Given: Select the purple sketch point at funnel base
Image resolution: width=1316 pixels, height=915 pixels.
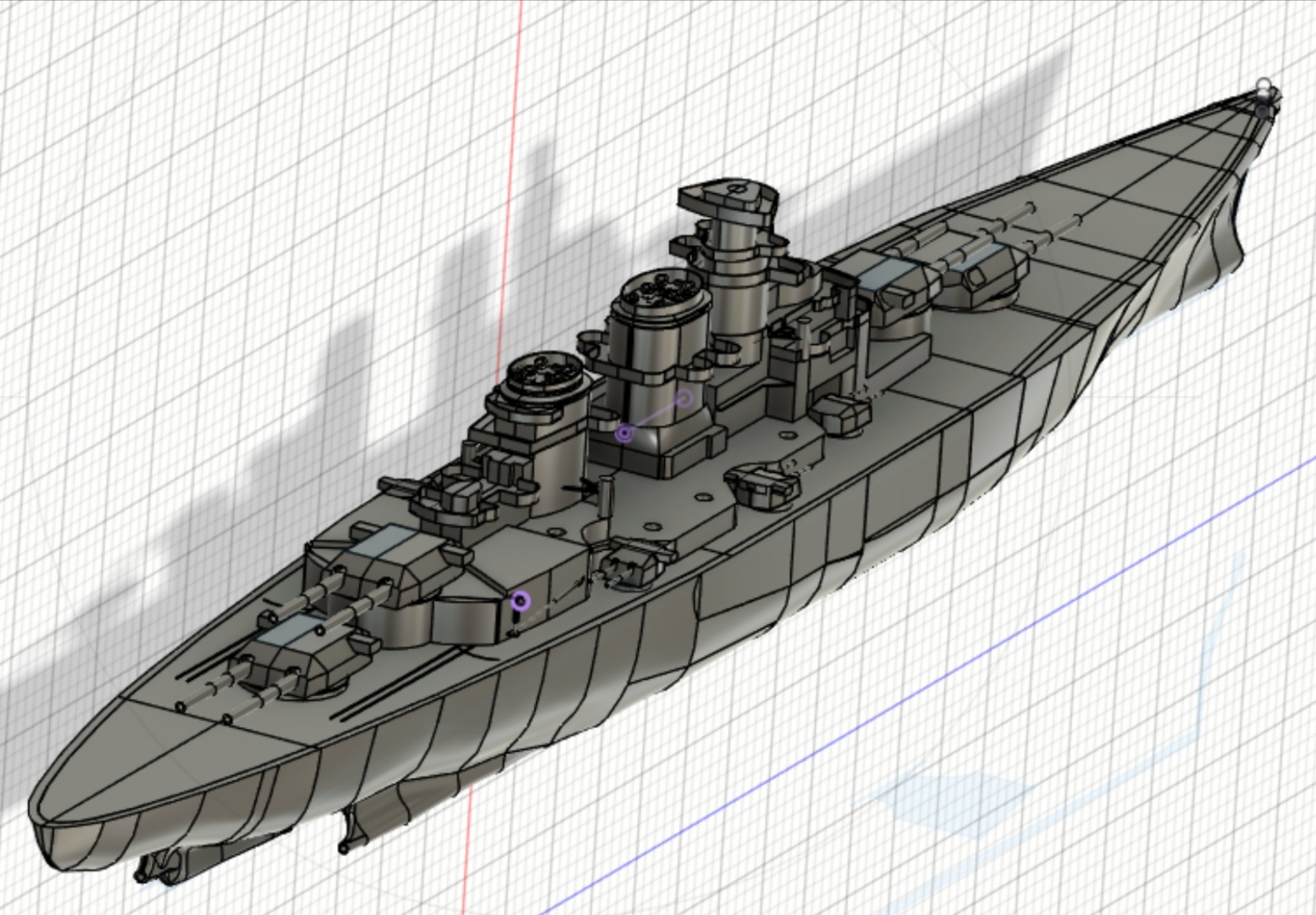Looking at the screenshot, I should [625, 434].
